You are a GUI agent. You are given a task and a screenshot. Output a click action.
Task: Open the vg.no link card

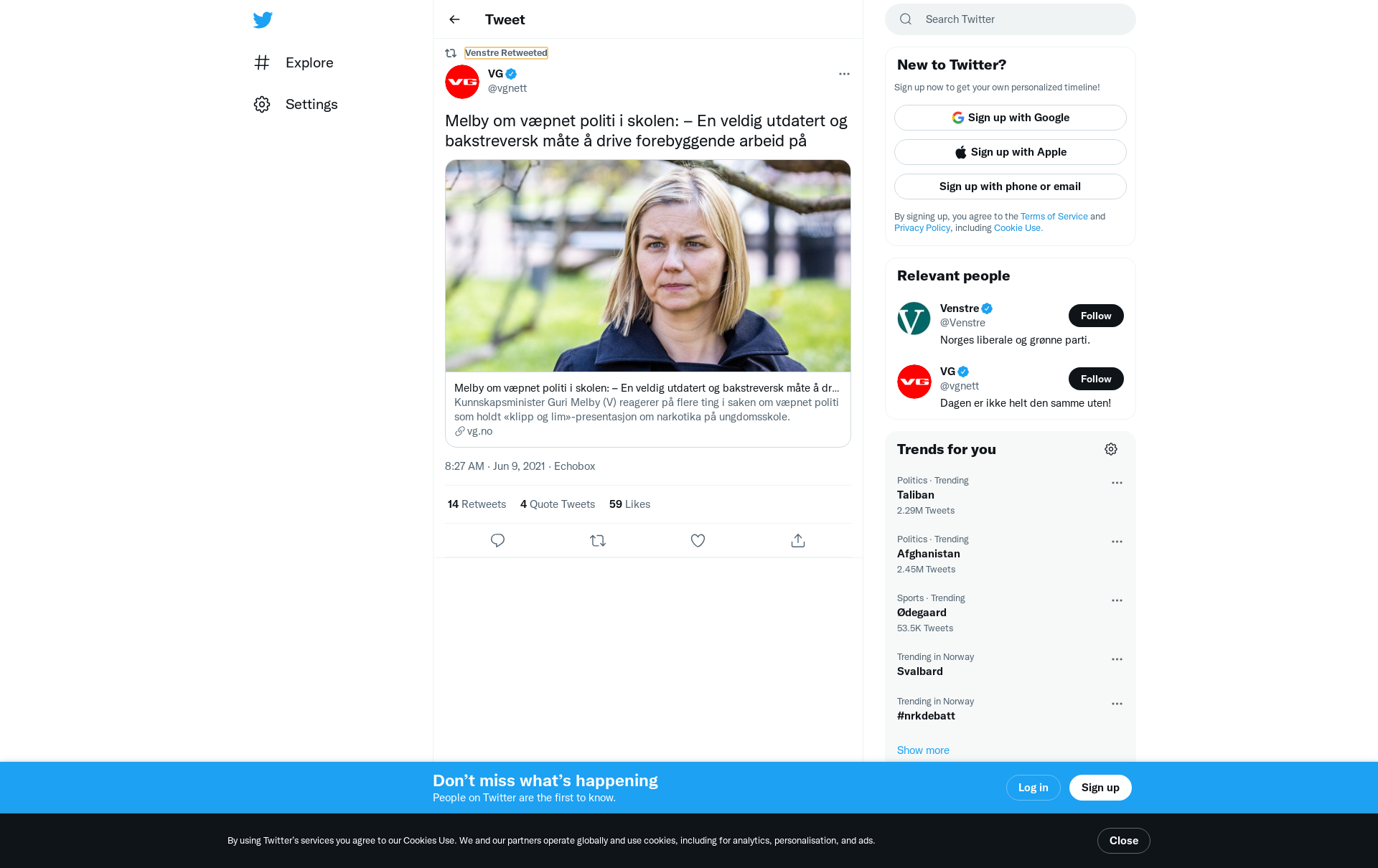648,410
